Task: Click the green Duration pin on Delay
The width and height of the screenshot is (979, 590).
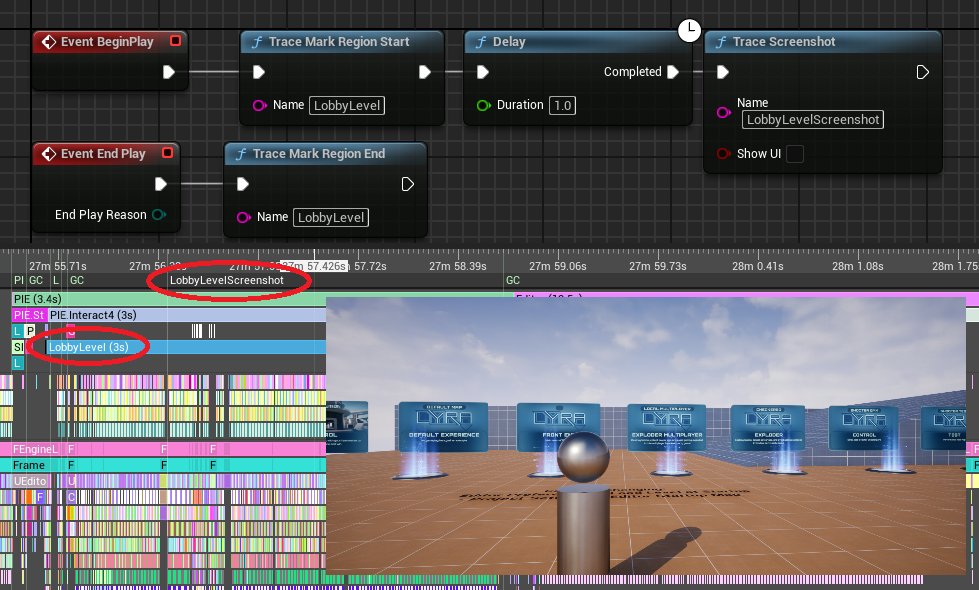Action: point(483,105)
